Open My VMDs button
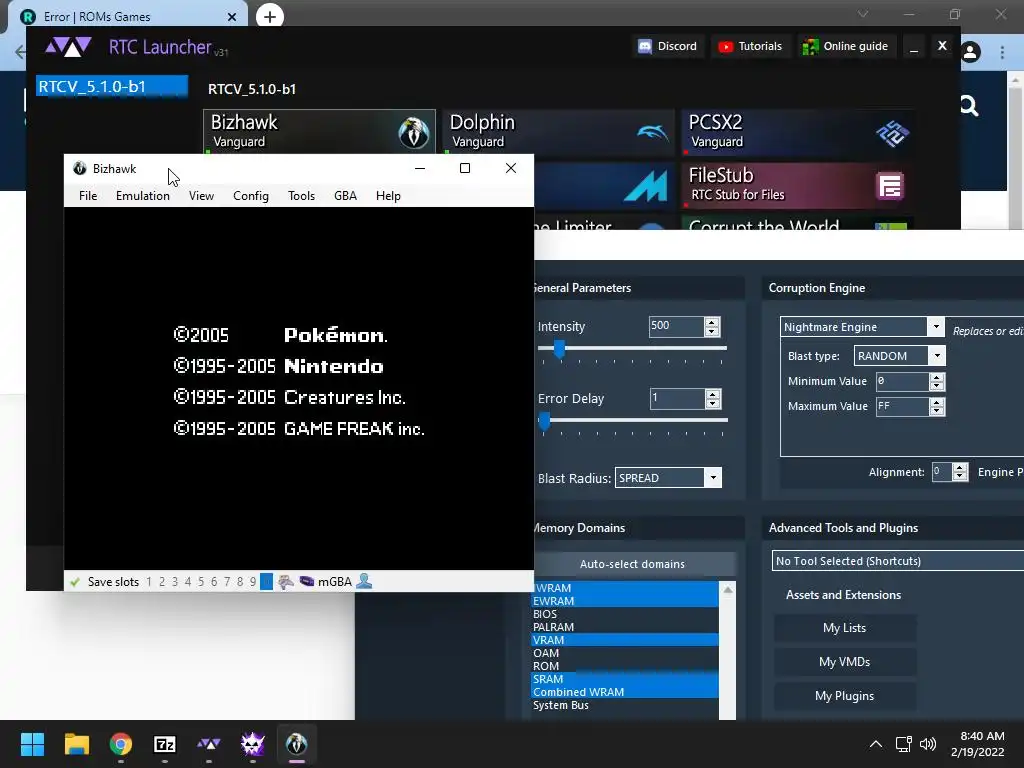 tap(844, 662)
